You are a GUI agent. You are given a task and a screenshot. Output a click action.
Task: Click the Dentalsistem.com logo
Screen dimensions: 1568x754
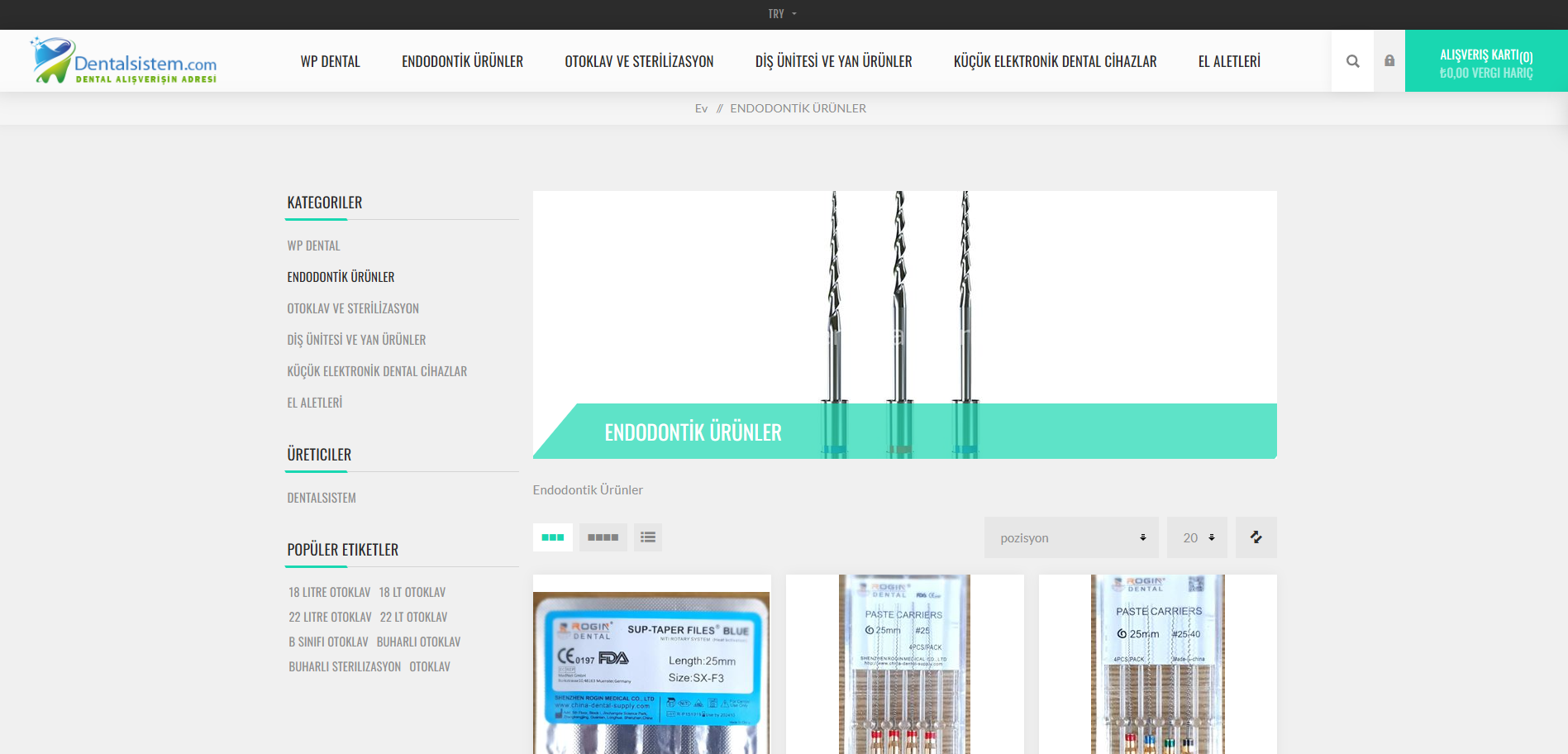pyautogui.click(x=124, y=61)
